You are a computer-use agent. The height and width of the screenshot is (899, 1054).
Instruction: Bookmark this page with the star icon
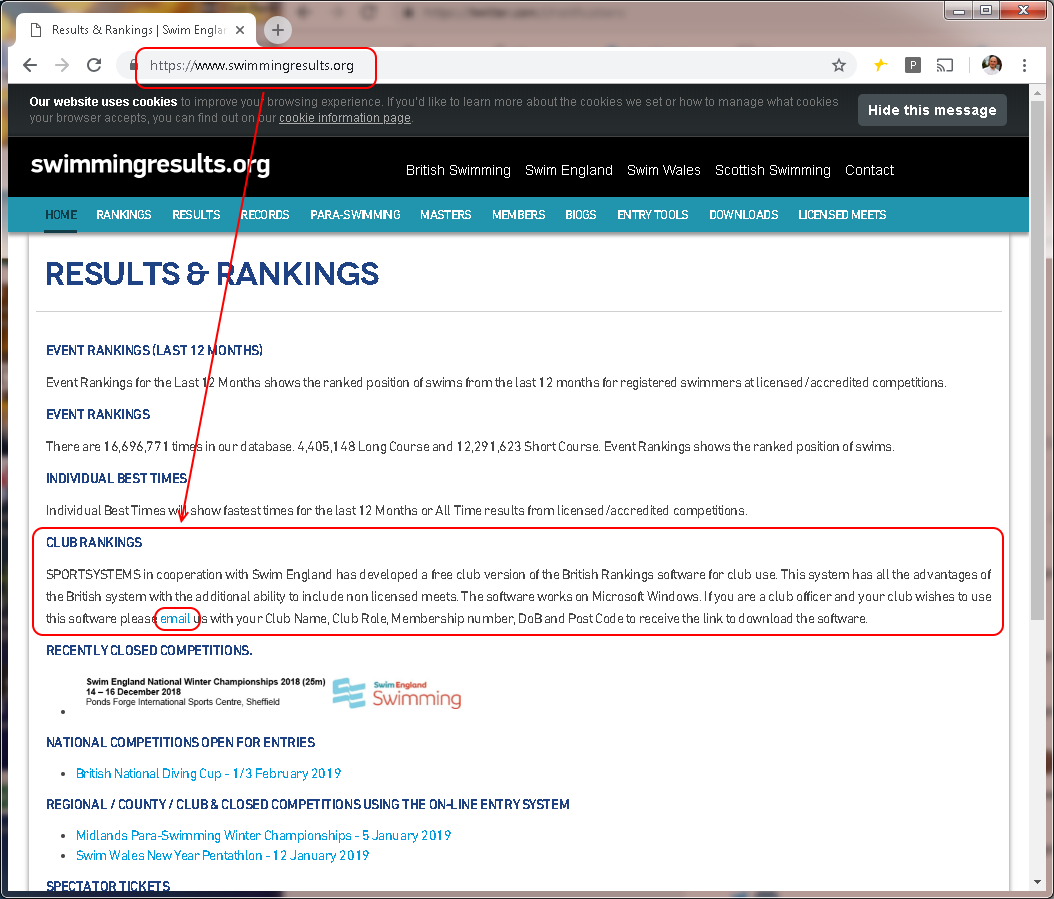(838, 65)
